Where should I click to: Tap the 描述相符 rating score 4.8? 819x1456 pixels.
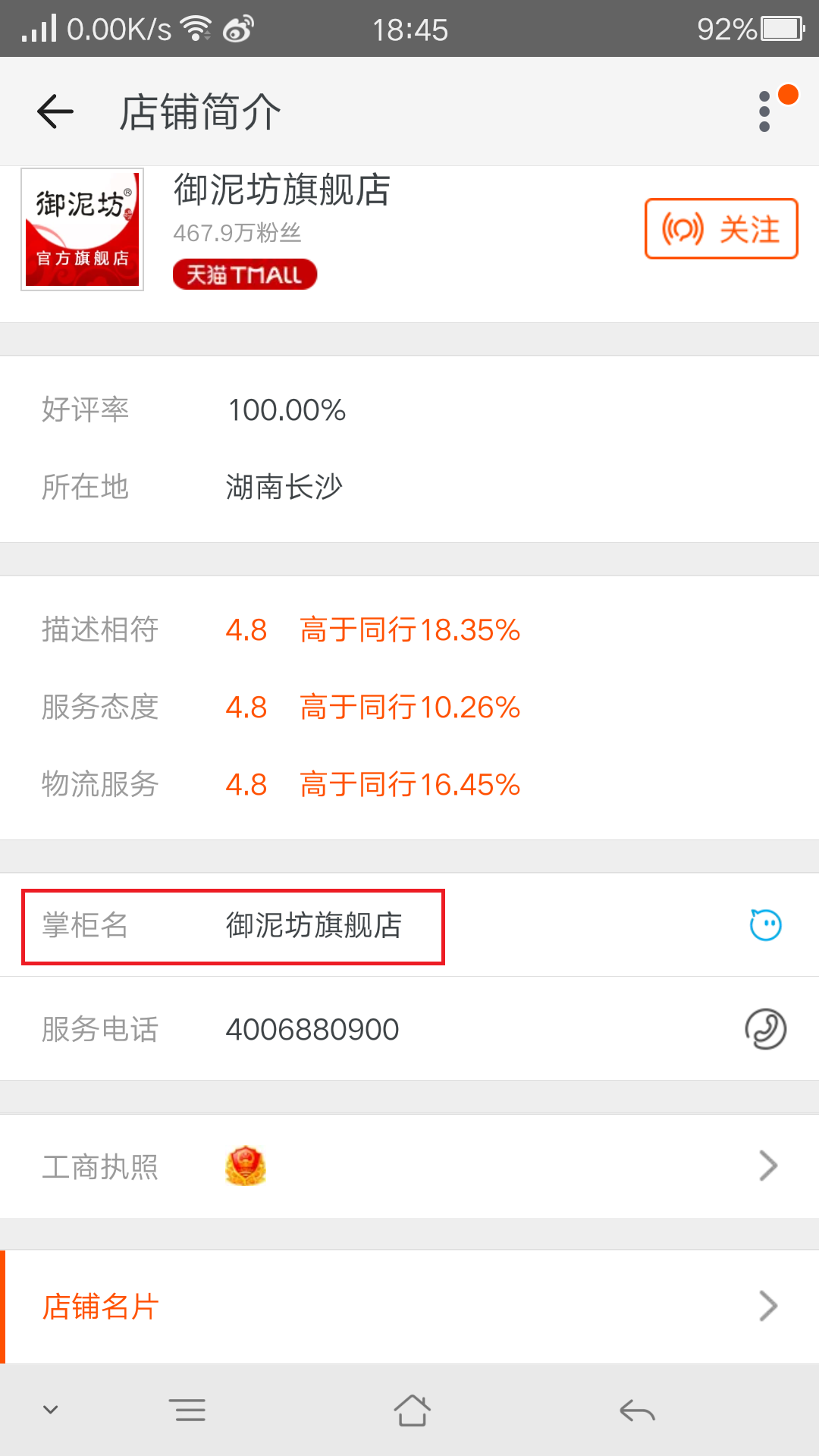pos(246,630)
